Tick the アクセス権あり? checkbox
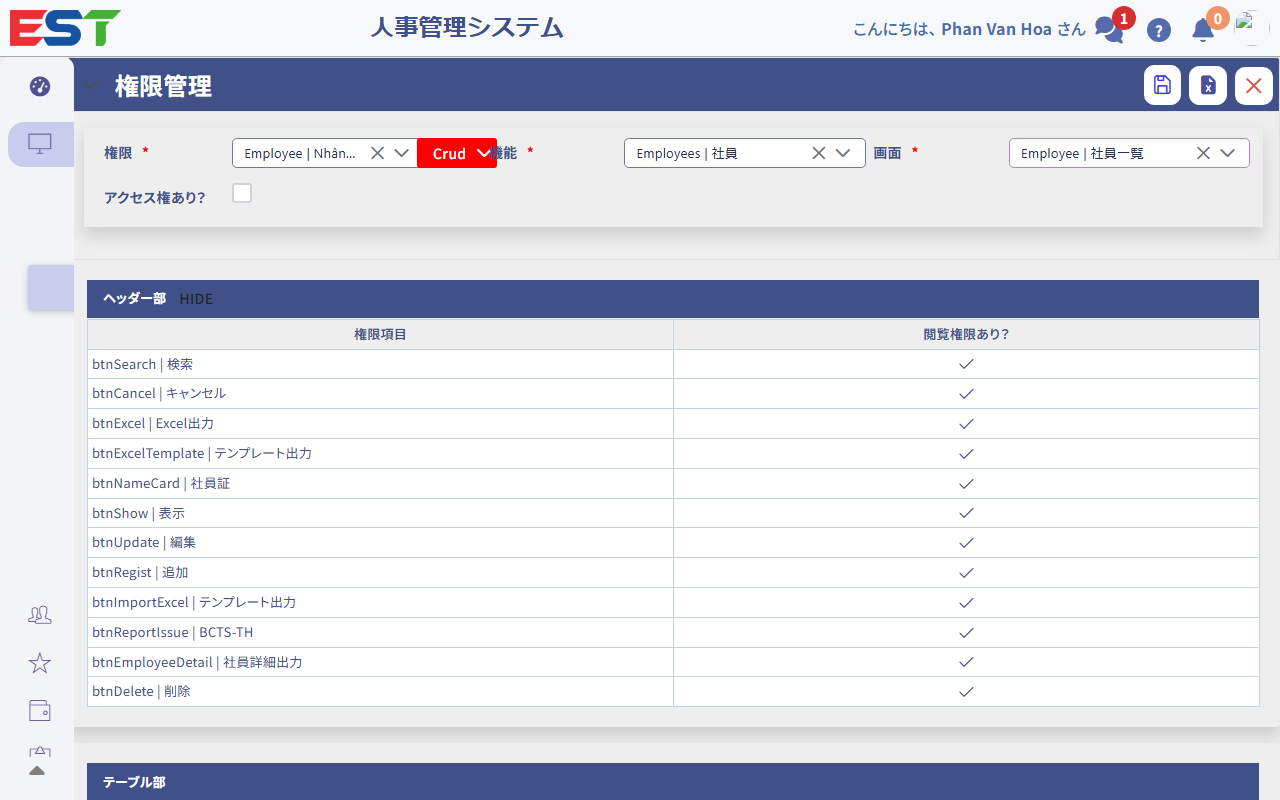Viewport: 1280px width, 800px height. coord(242,193)
